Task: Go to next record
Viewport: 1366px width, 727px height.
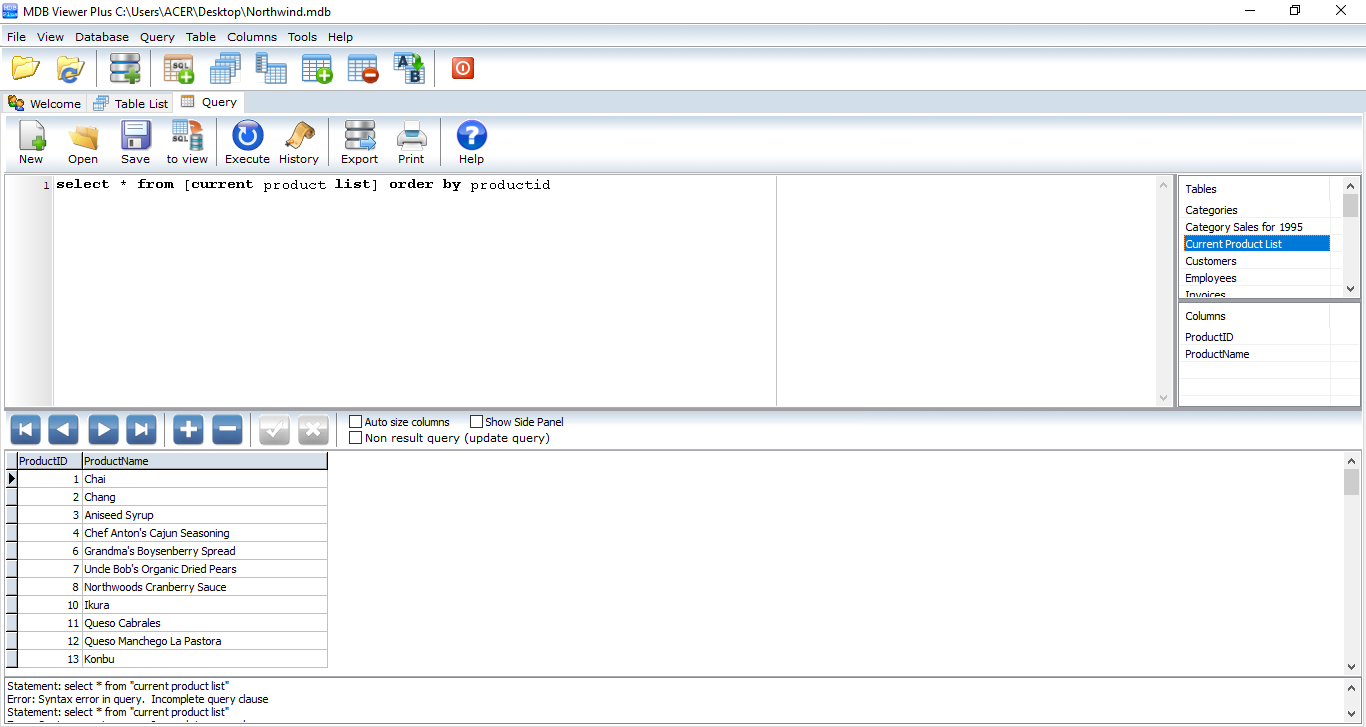Action: (103, 430)
